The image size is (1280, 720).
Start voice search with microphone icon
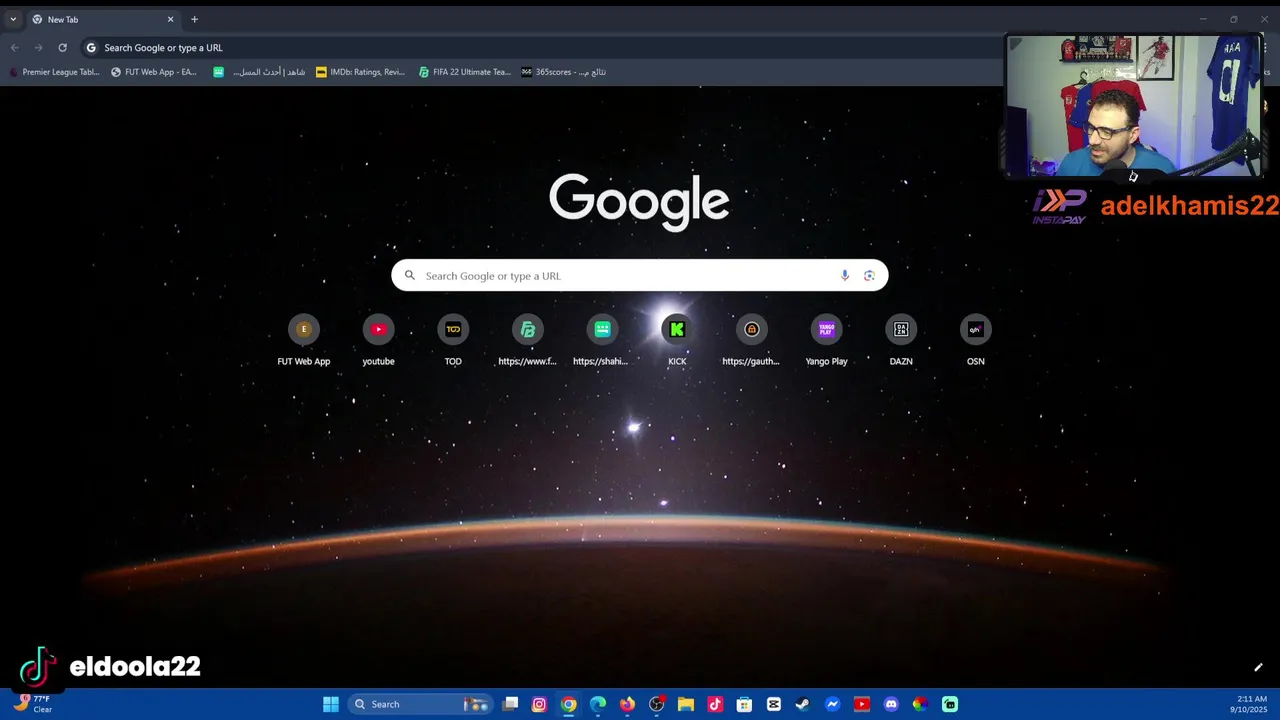click(x=845, y=276)
